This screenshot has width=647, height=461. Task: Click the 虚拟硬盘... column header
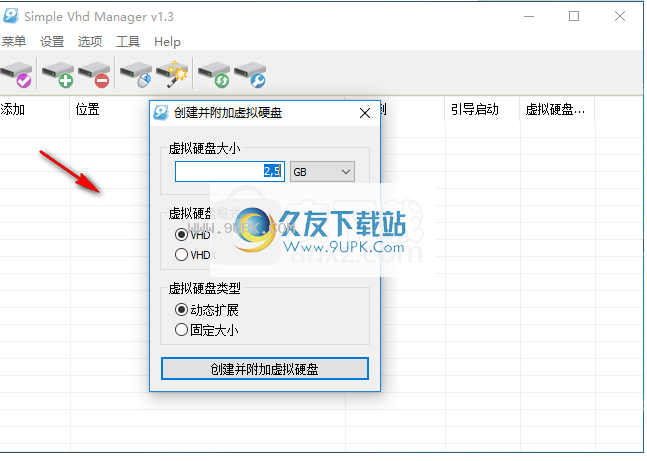(555, 109)
